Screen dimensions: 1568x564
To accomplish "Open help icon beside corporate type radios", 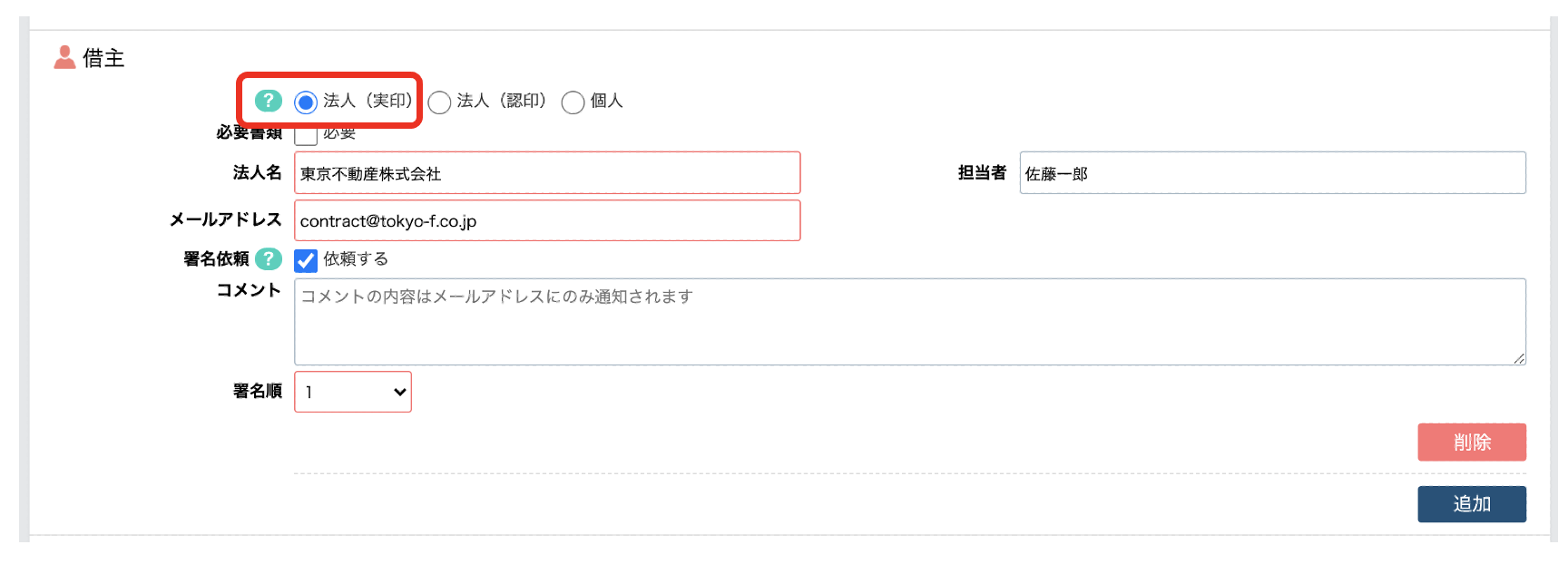I will [x=268, y=101].
